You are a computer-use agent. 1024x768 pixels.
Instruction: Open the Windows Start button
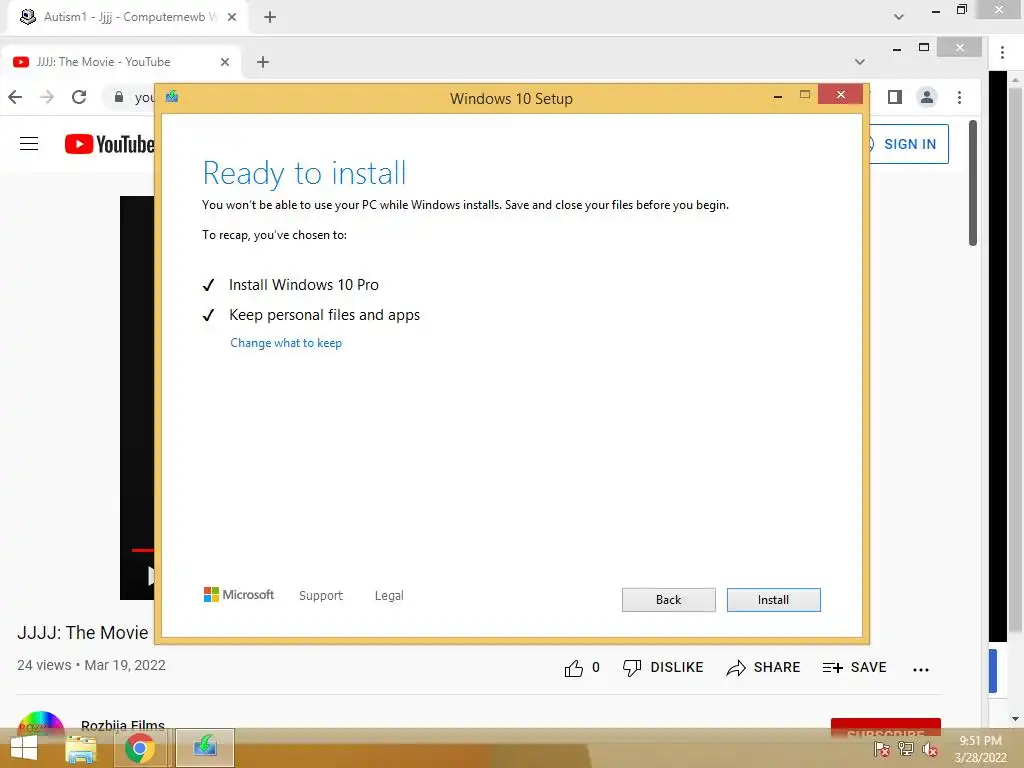click(x=24, y=748)
